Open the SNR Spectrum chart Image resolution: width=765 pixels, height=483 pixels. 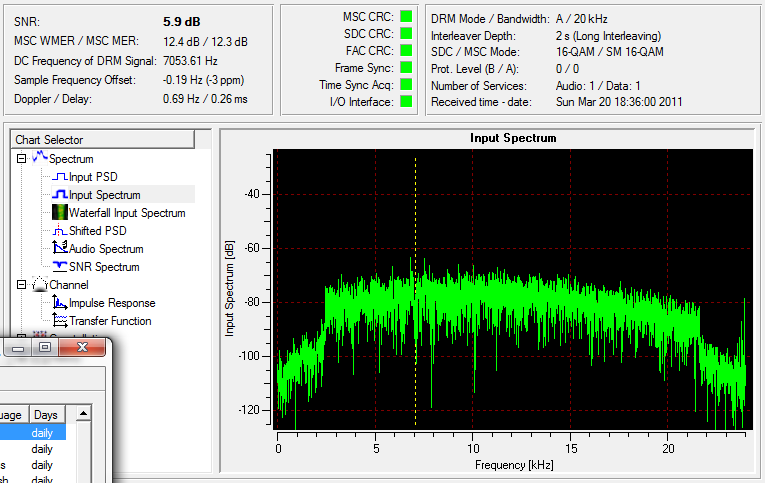pos(103,267)
